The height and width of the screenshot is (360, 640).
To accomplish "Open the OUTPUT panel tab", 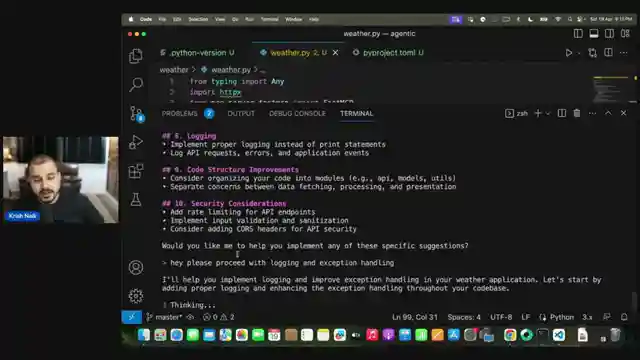I will point(241,113).
